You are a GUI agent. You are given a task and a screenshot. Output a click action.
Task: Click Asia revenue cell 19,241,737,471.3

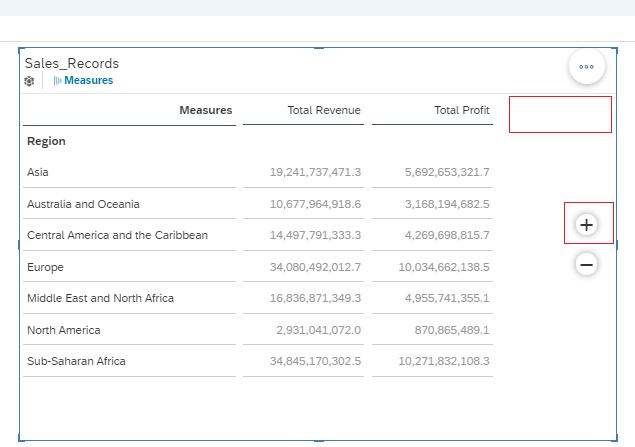tap(315, 172)
